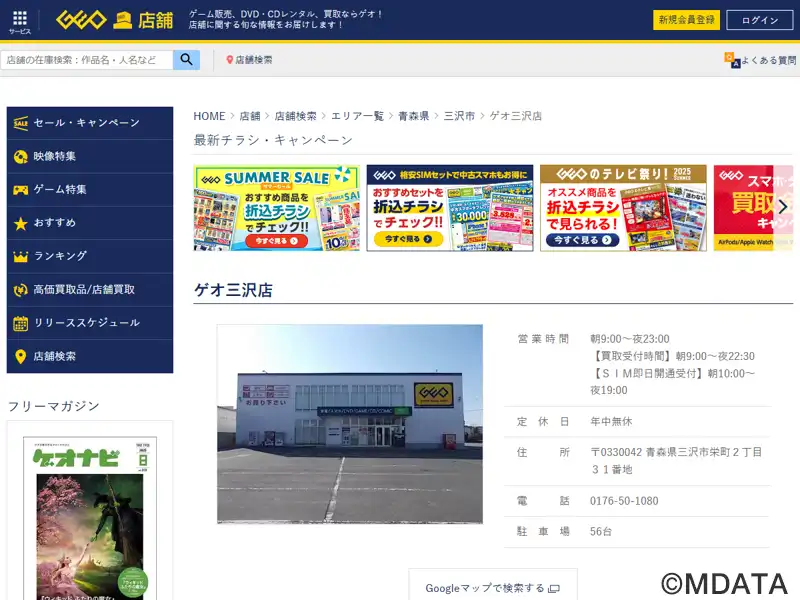The width and height of the screenshot is (800, 600).
Task: Click the external link icon on the Google Maps button
Action: coord(554,589)
